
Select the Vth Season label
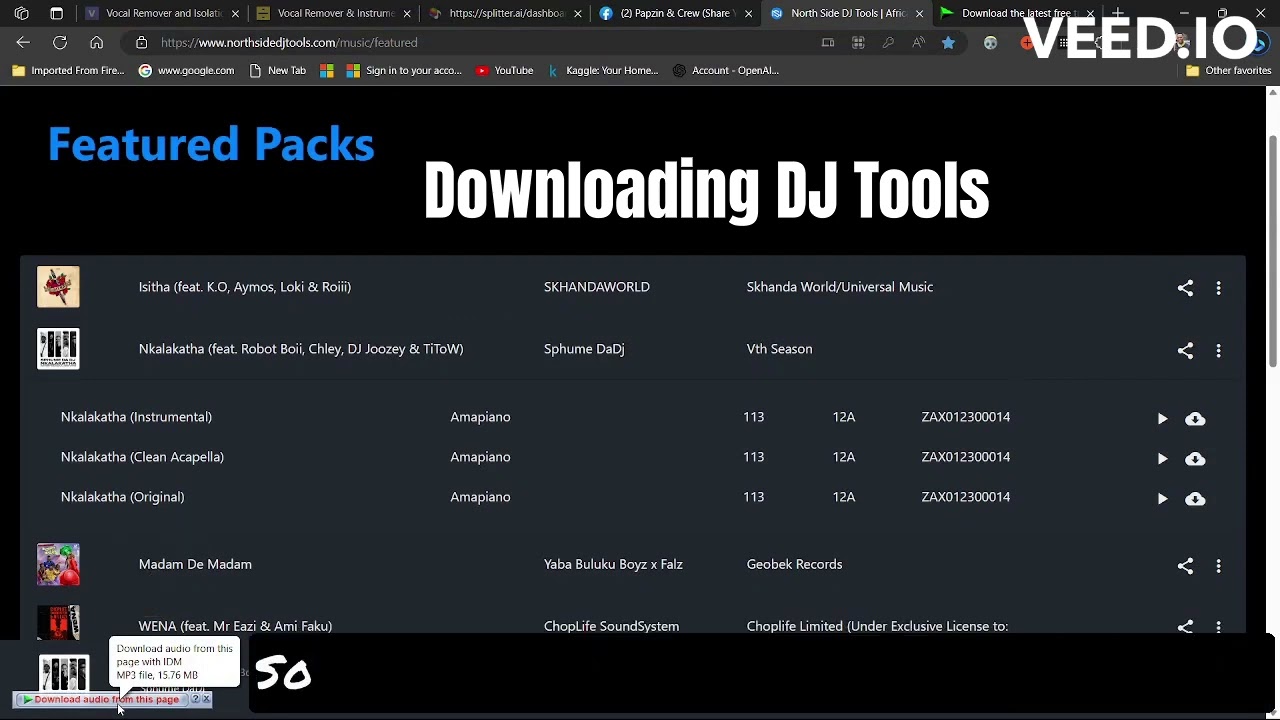pyautogui.click(x=779, y=349)
